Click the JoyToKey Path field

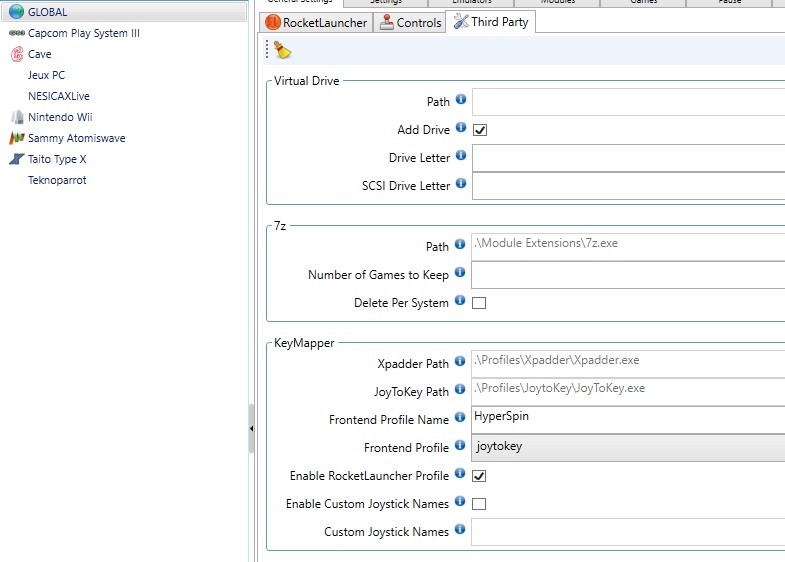628,392
